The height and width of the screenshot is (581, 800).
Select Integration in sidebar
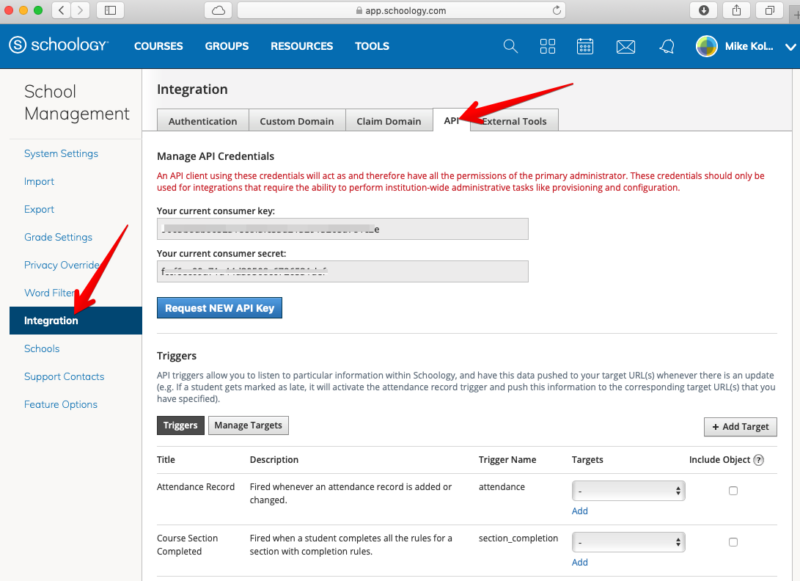pyautogui.click(x=76, y=320)
